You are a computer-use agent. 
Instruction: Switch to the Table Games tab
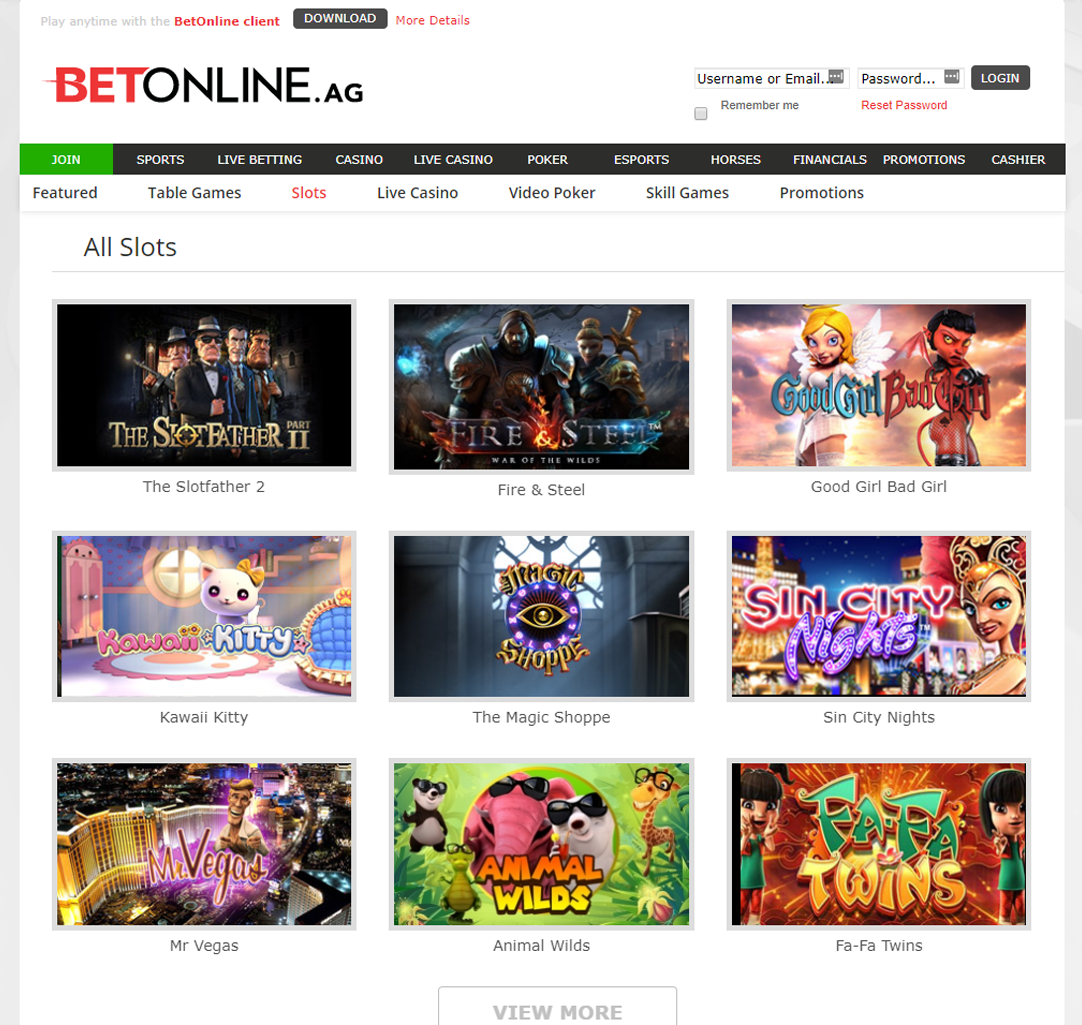coord(195,193)
